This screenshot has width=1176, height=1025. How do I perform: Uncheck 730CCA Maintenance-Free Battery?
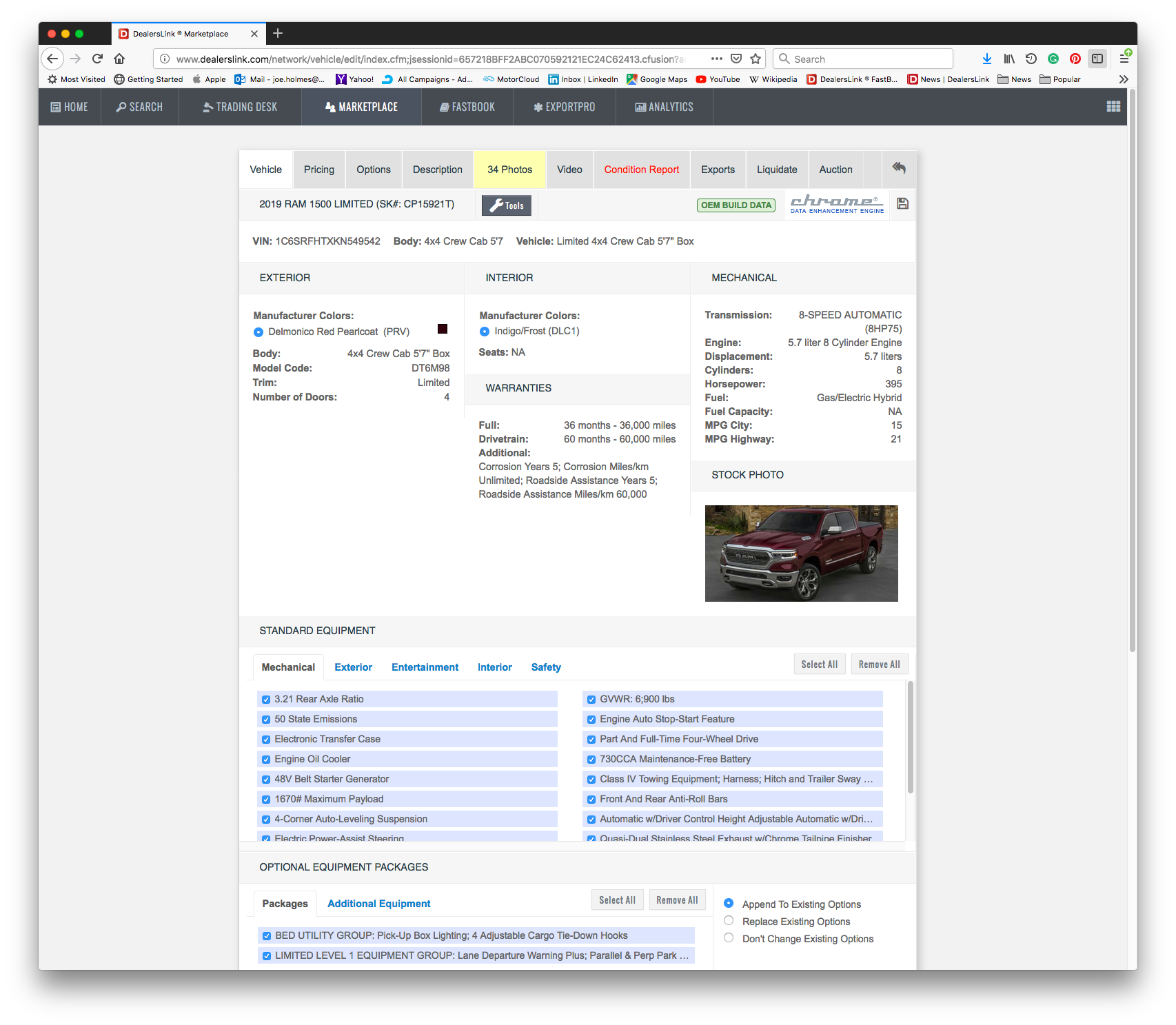[591, 759]
